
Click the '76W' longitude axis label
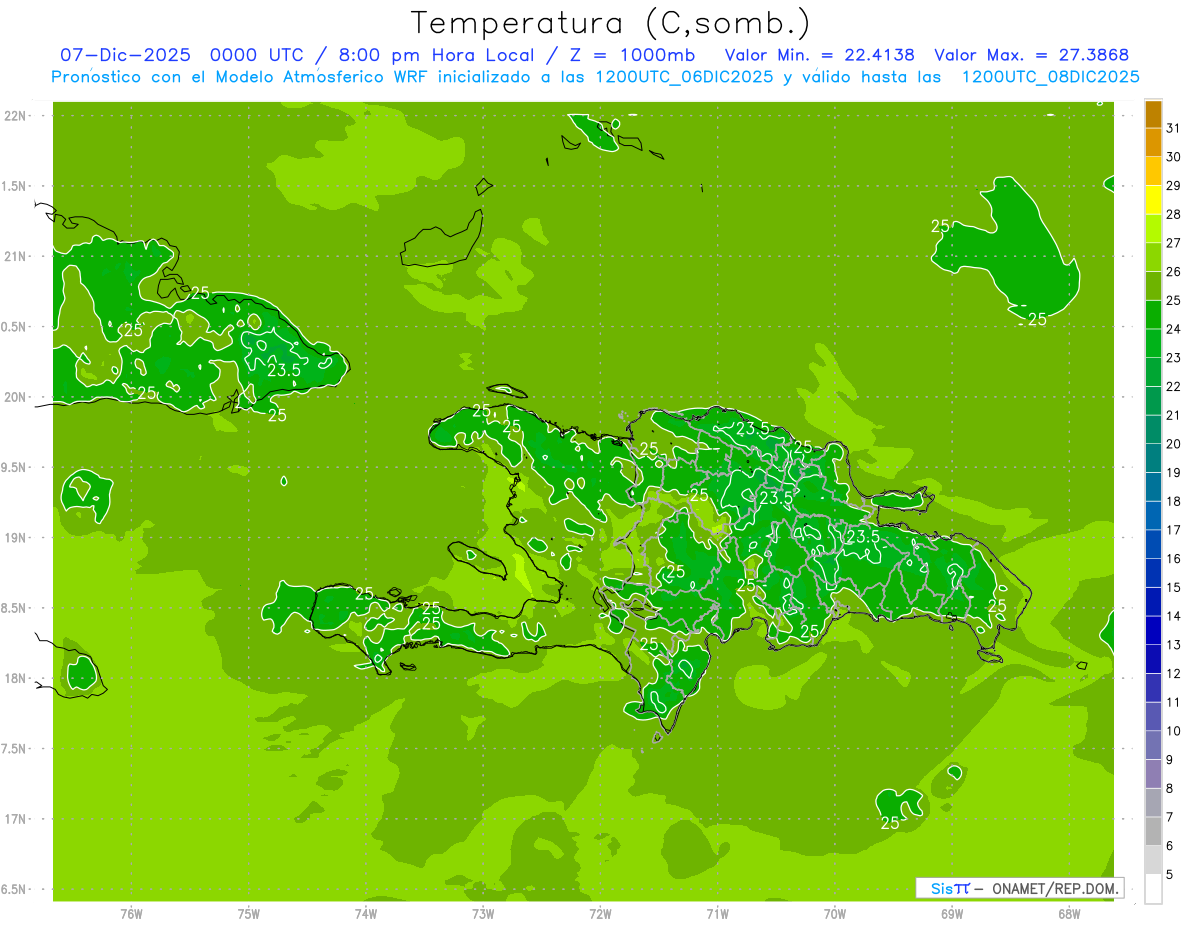(x=131, y=914)
